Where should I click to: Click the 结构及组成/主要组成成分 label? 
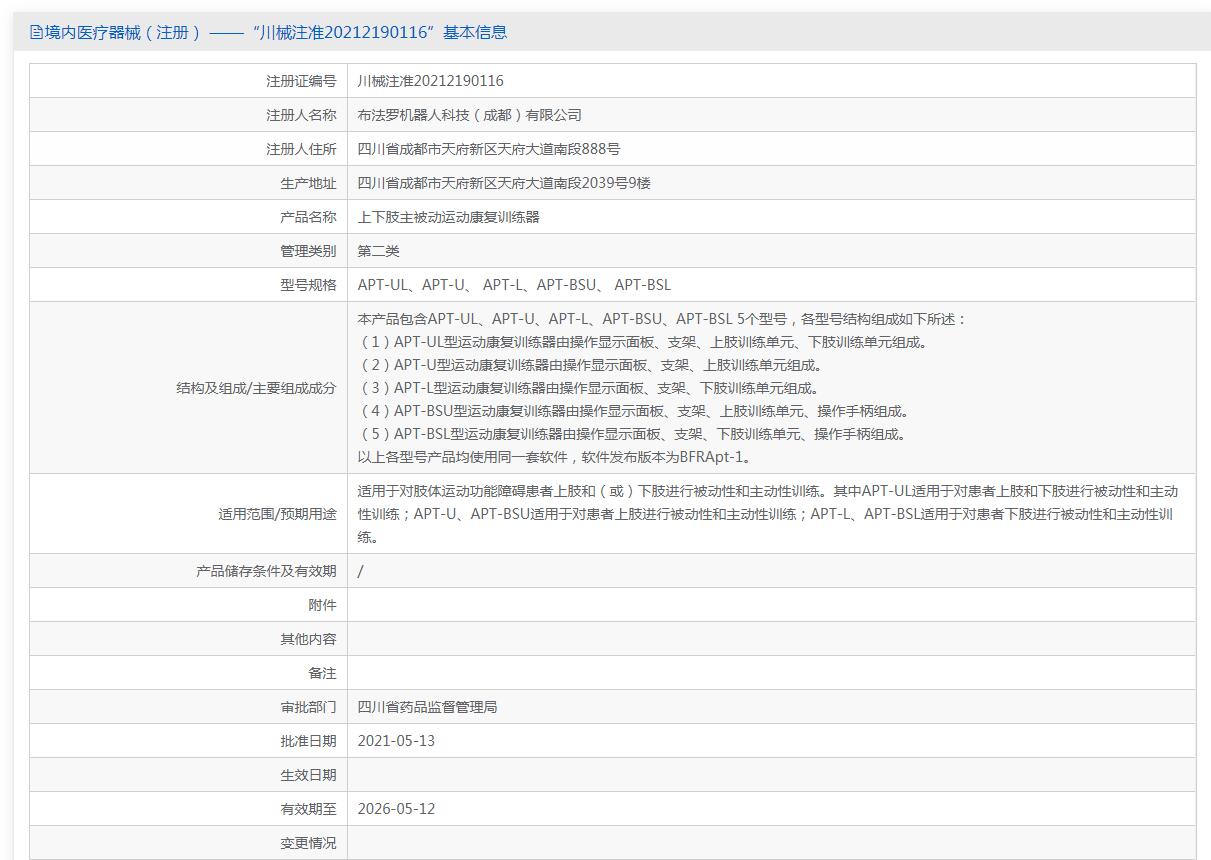click(x=256, y=388)
